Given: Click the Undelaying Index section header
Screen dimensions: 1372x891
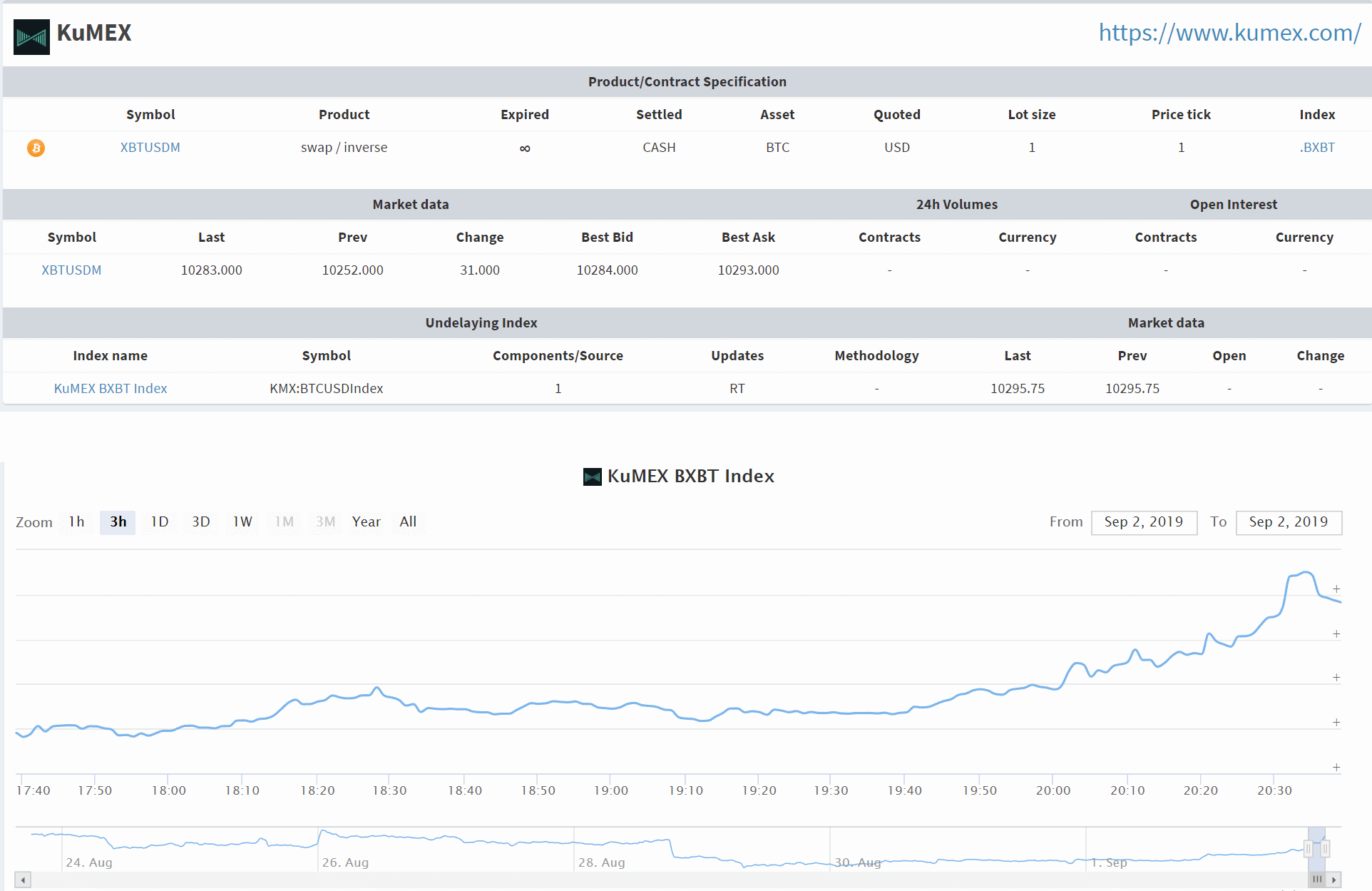Looking at the screenshot, I should (481, 323).
